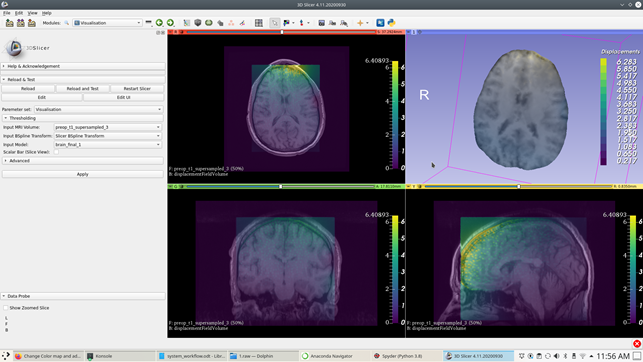Click the Edit button under Reload

(42, 98)
